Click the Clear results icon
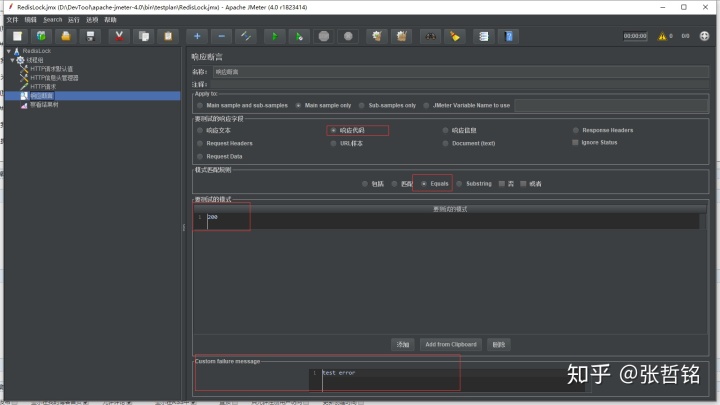The height and width of the screenshot is (405, 720). pos(377,36)
